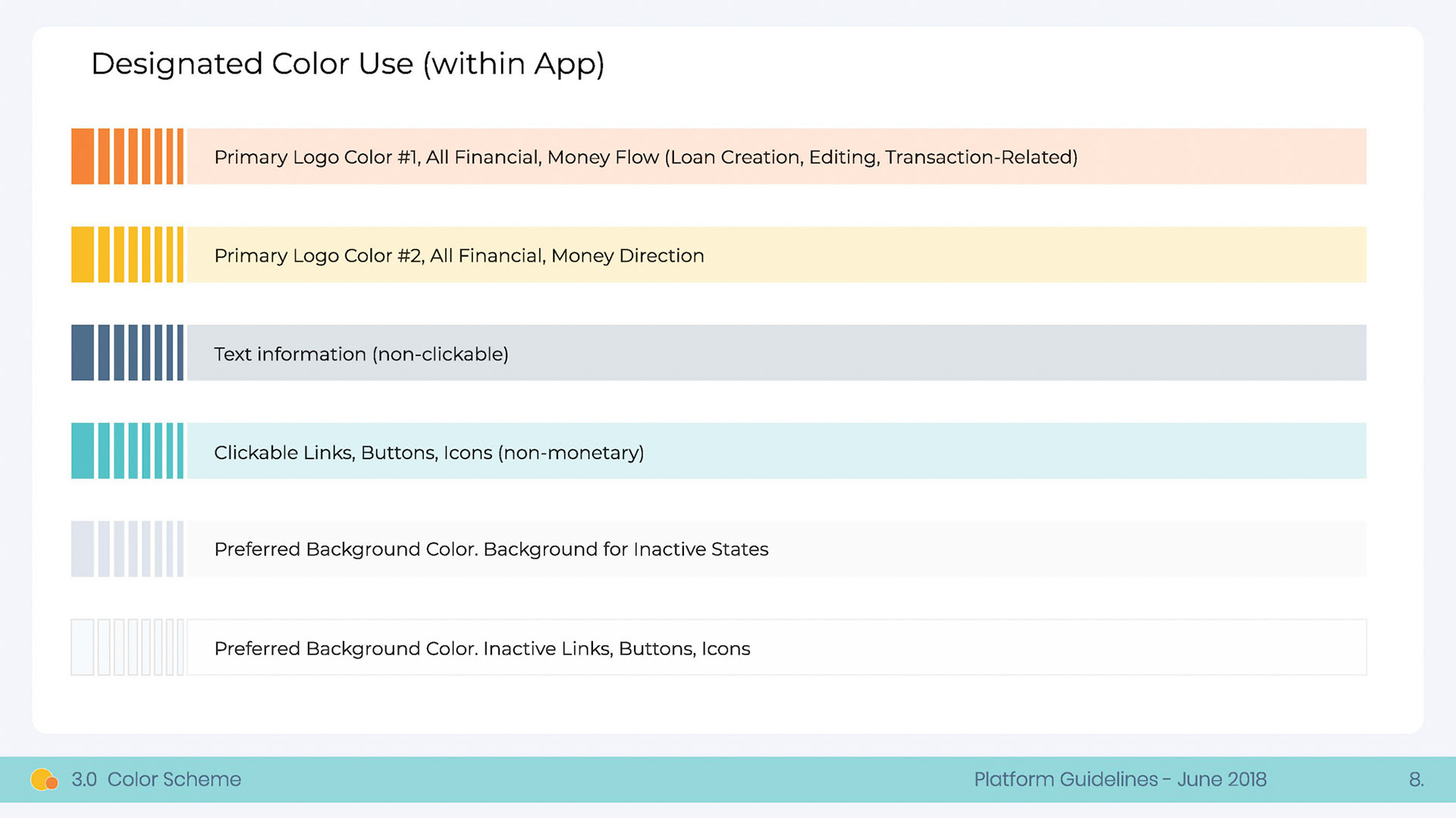Select the orange striped color swatch
Image resolution: width=1456 pixels, height=818 pixels.
coord(127,156)
